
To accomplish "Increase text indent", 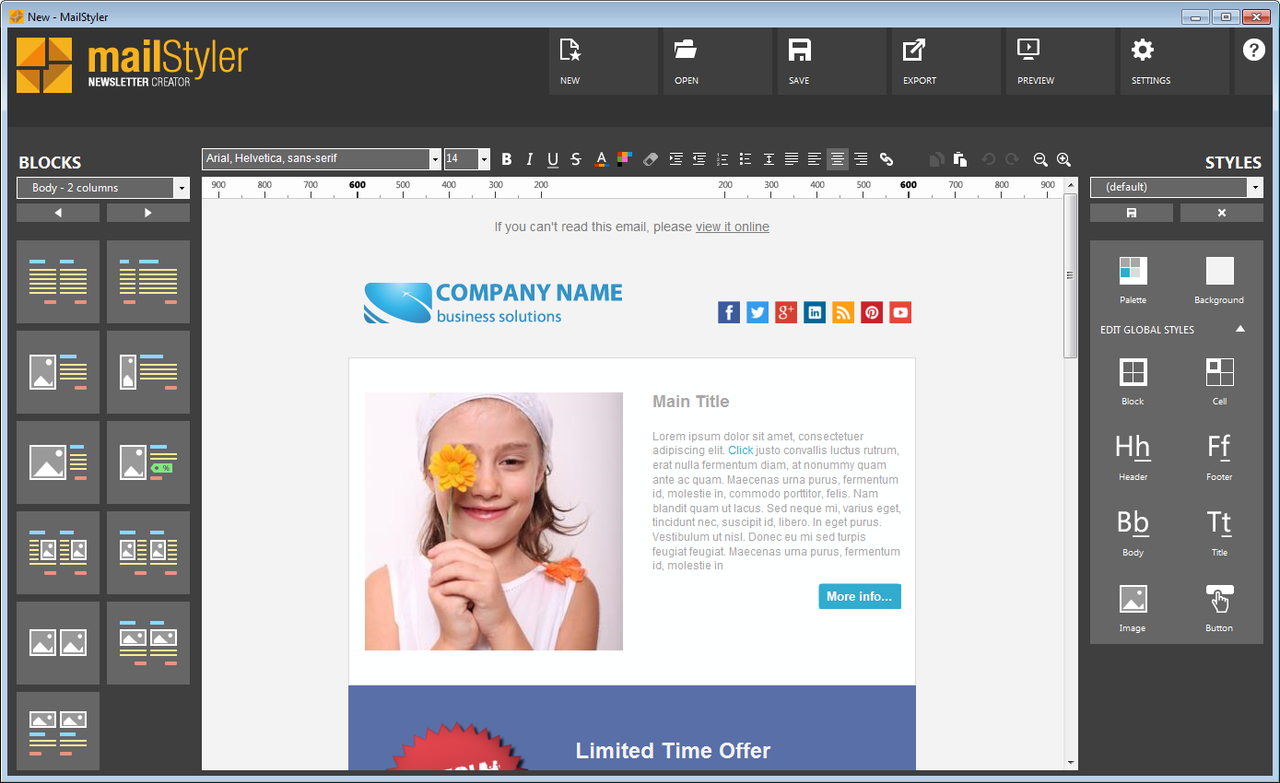I will tap(676, 159).
